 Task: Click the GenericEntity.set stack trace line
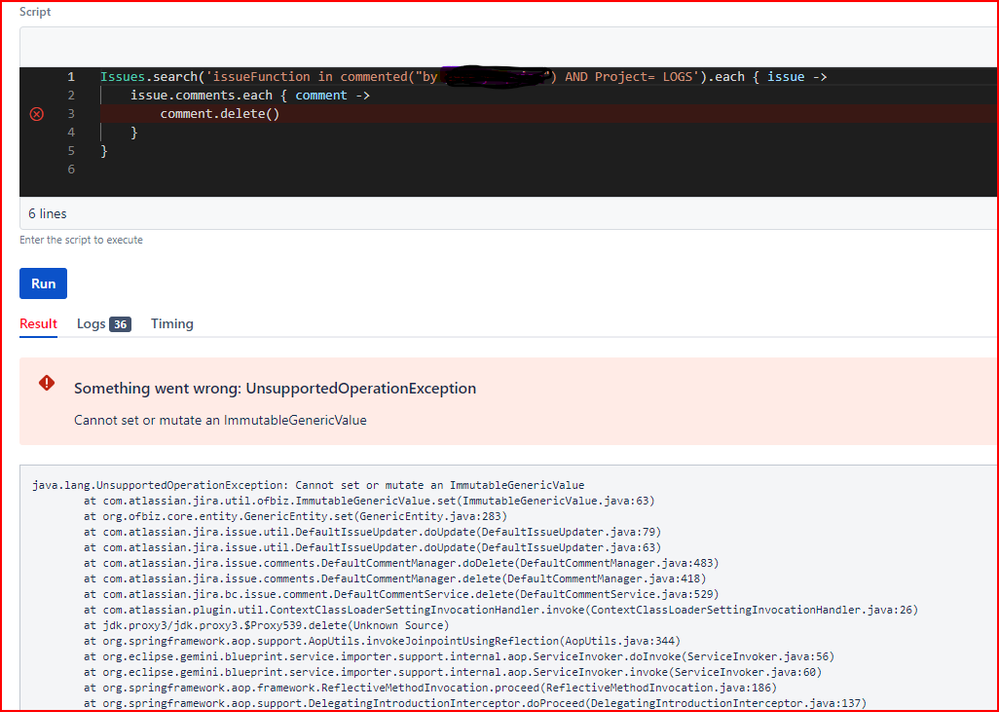tap(295, 516)
